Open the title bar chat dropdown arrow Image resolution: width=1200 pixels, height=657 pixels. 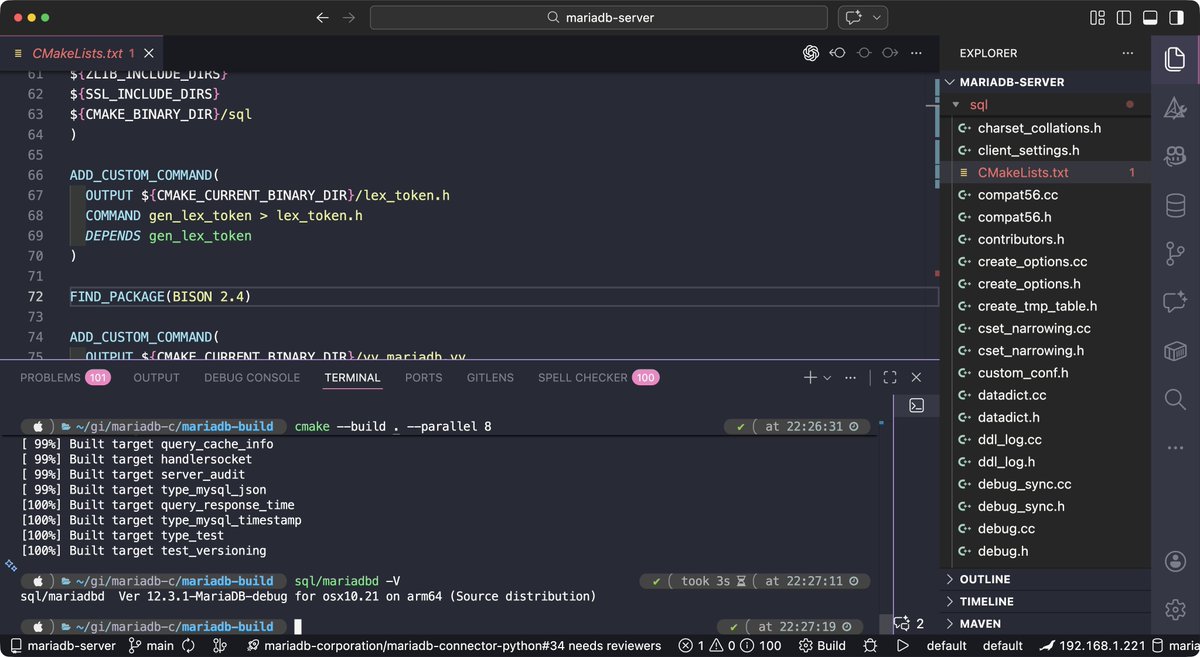click(877, 18)
